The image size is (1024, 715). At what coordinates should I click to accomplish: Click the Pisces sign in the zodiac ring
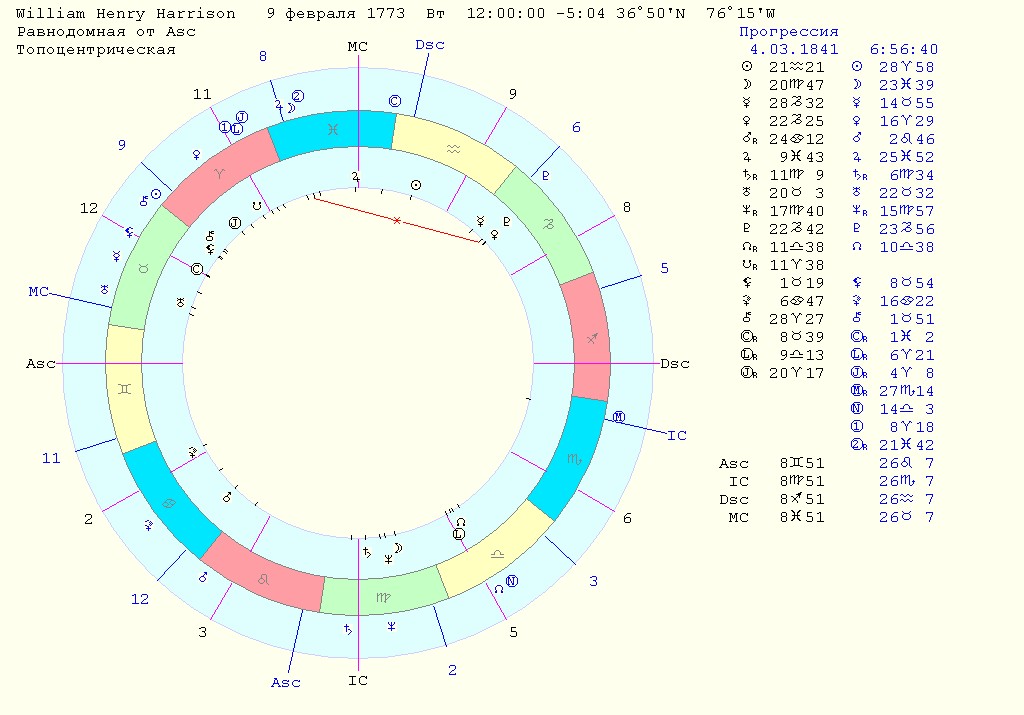(333, 129)
